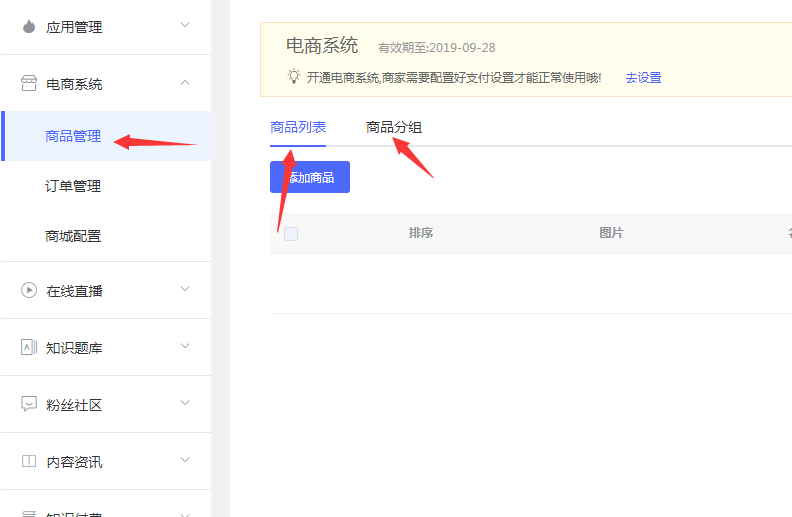Click the play circle icon beside 在线直播
792x517 pixels.
(29, 290)
